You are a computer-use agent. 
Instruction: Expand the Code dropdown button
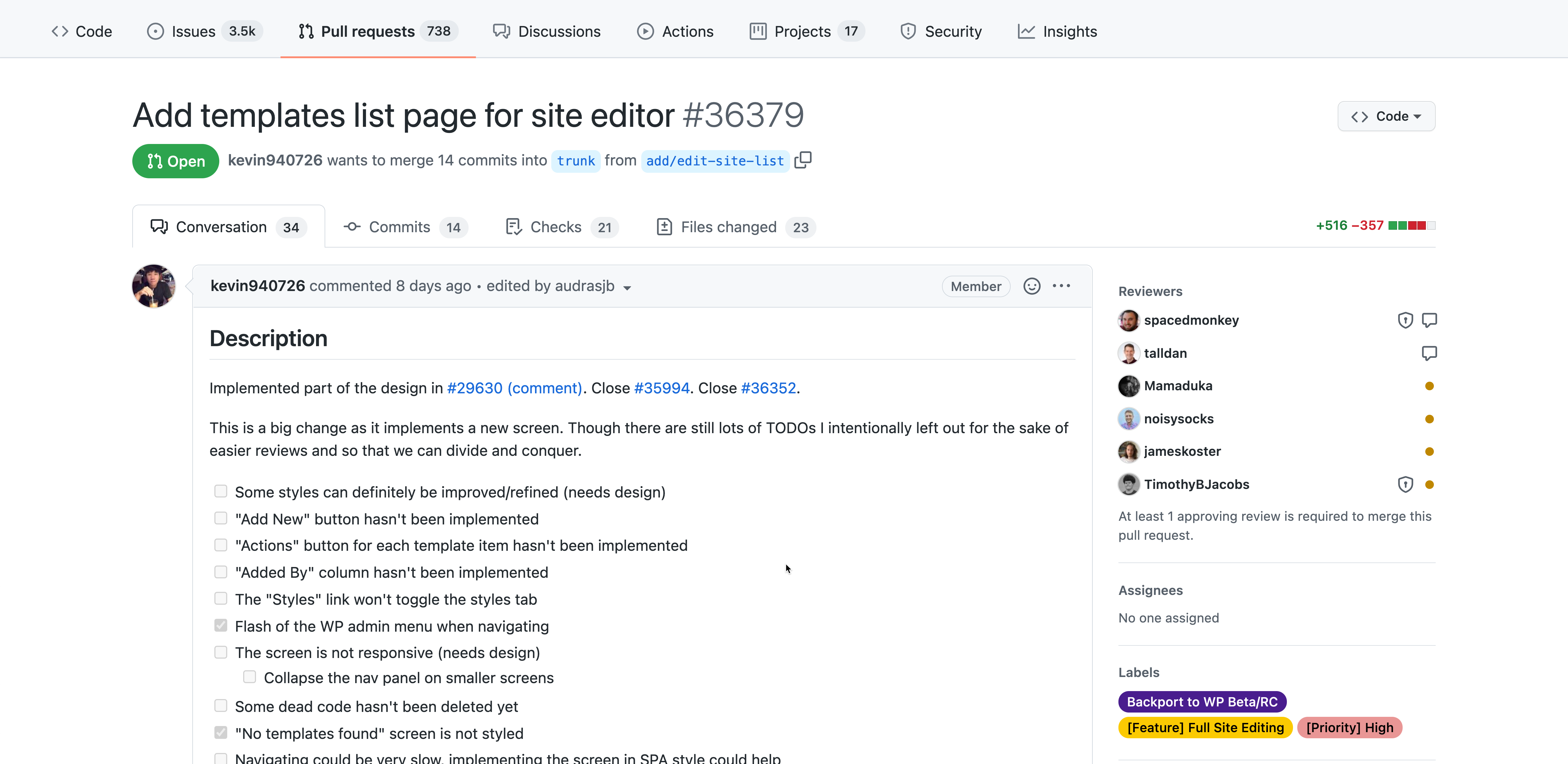1386,116
